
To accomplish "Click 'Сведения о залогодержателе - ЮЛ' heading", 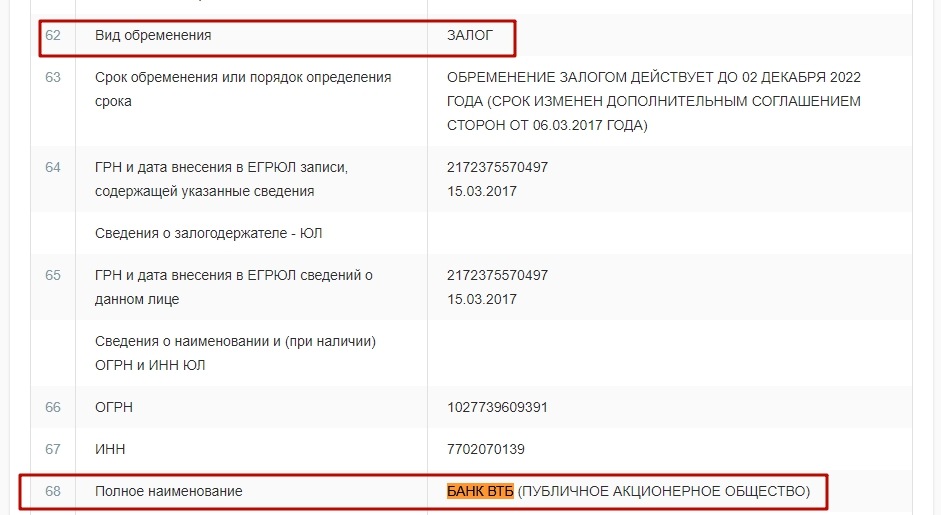I will click(x=208, y=233).
